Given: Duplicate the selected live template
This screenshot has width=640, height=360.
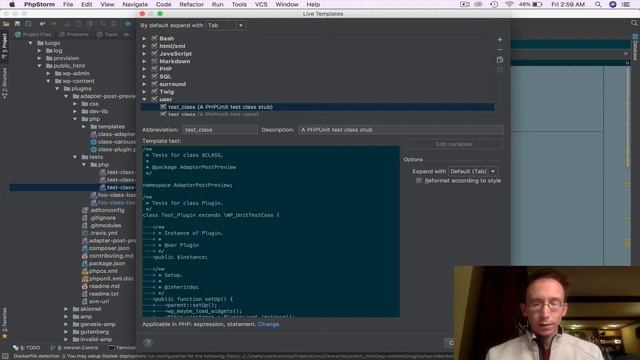Looking at the screenshot, I should coord(500,60).
